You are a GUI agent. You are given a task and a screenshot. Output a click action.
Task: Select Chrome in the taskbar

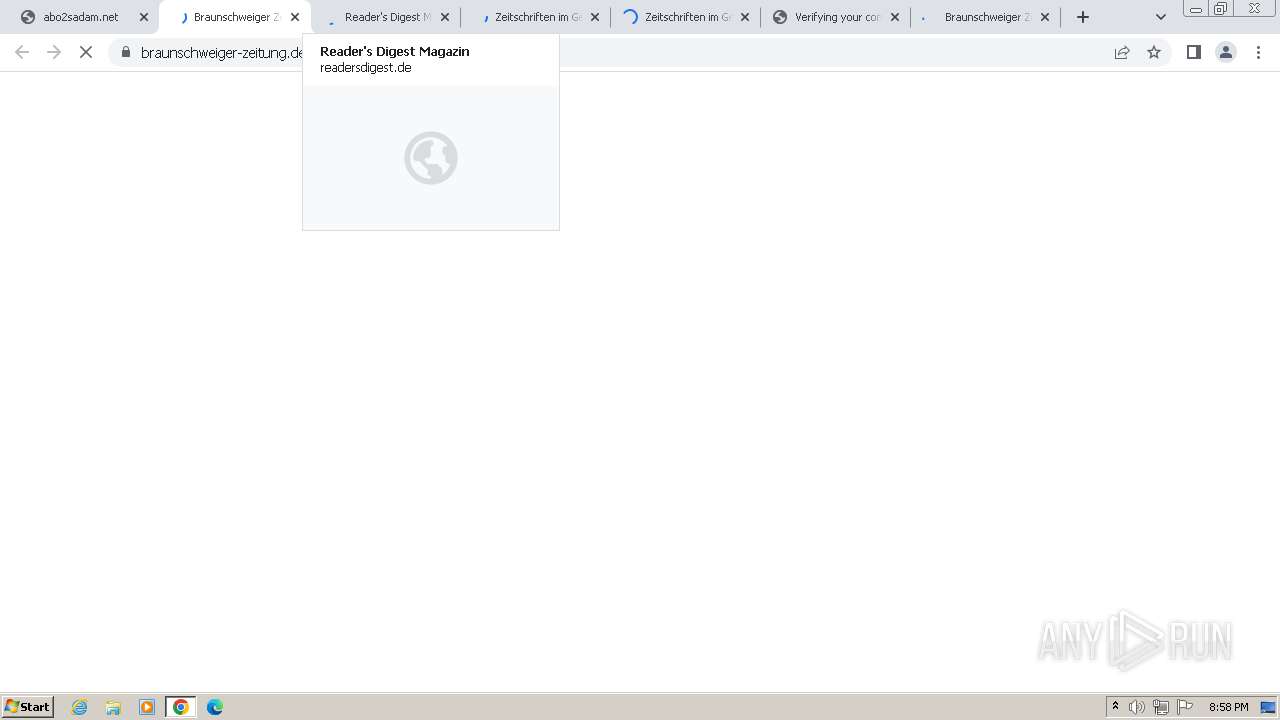point(181,707)
